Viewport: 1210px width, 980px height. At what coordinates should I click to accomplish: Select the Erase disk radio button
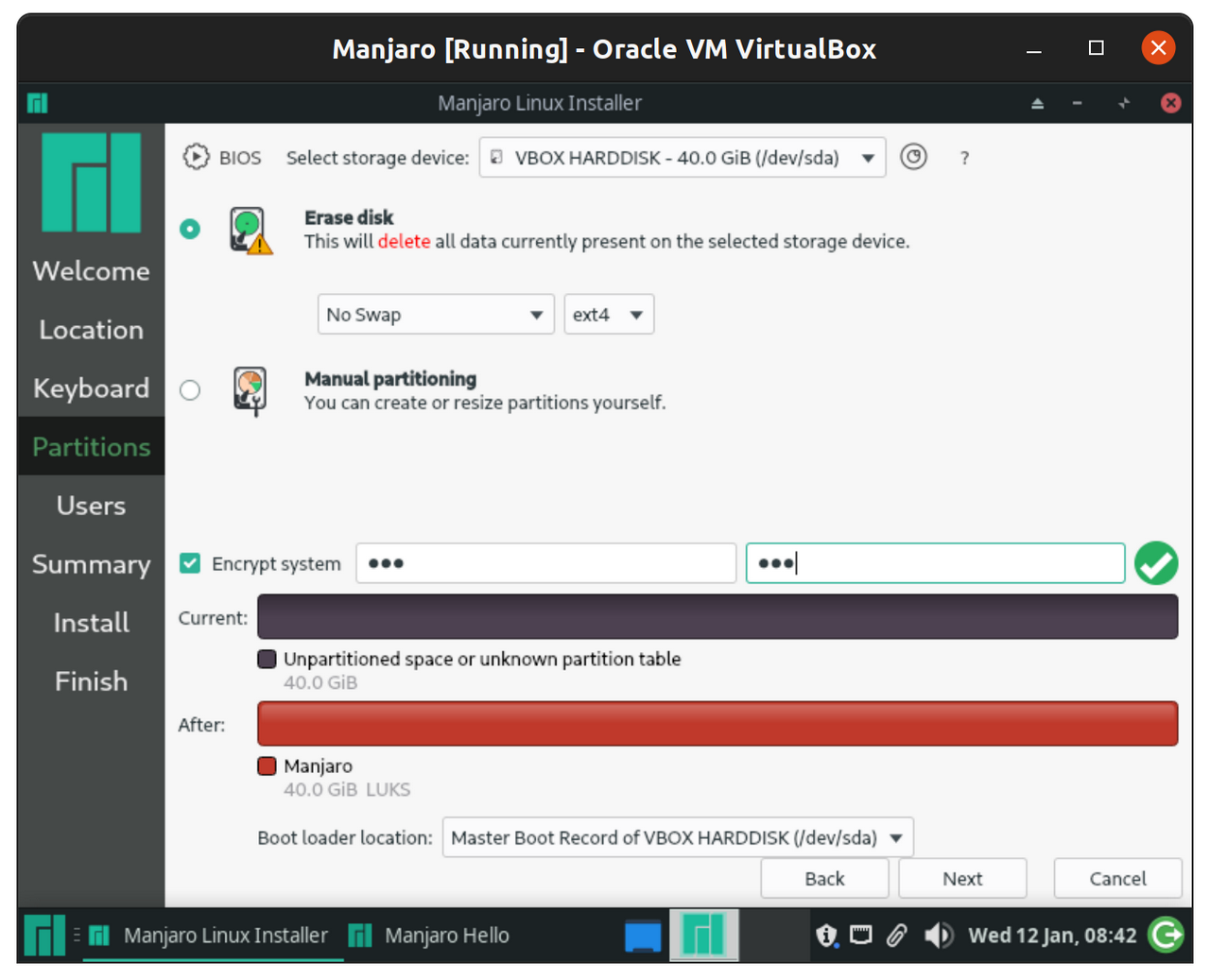[x=190, y=229]
